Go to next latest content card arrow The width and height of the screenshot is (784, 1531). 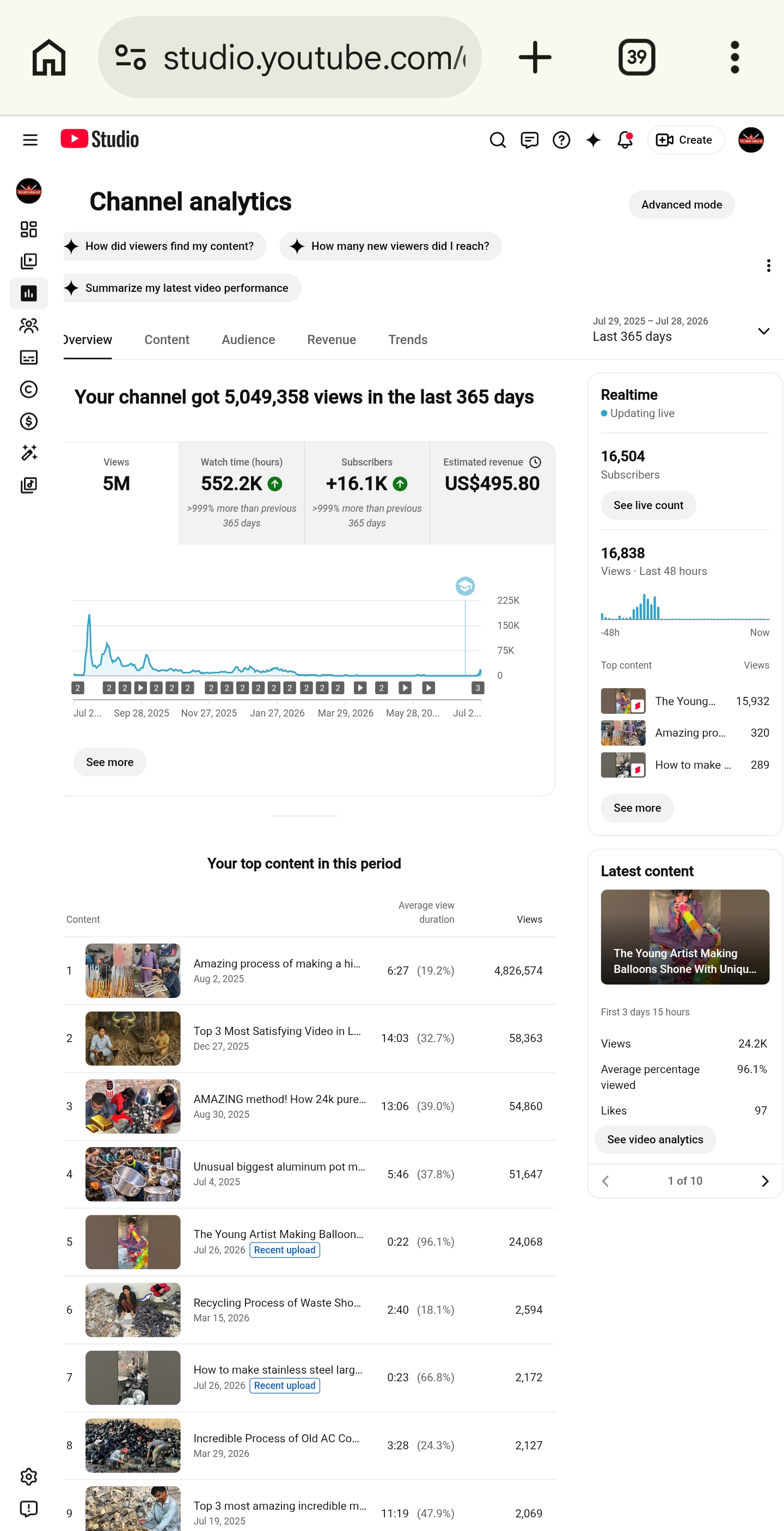pos(764,1181)
